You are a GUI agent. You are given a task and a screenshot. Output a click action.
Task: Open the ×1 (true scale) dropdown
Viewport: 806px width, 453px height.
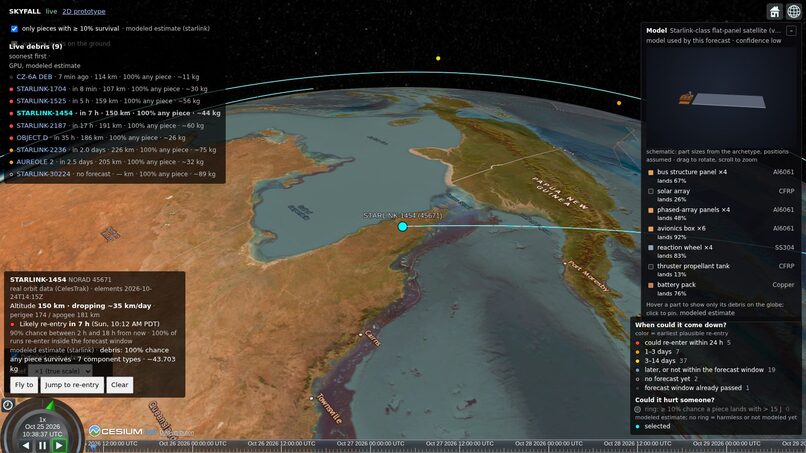tap(60, 371)
